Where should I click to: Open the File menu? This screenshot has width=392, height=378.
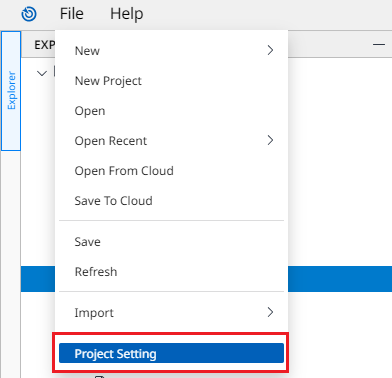[72, 14]
